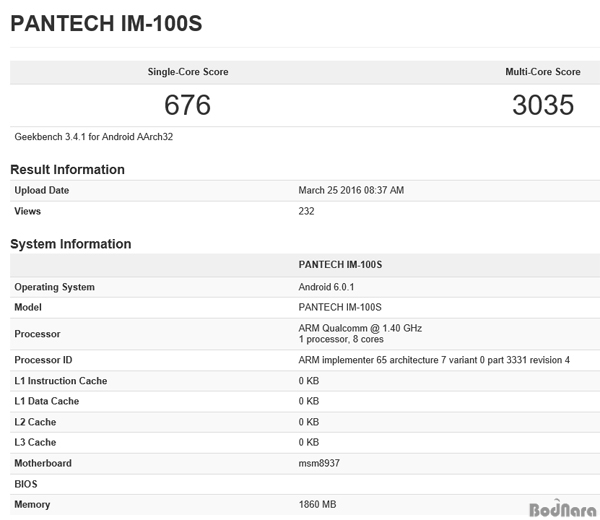
Task: Click the L3 Cache 0 KB value
Action: pyautogui.click(x=308, y=442)
